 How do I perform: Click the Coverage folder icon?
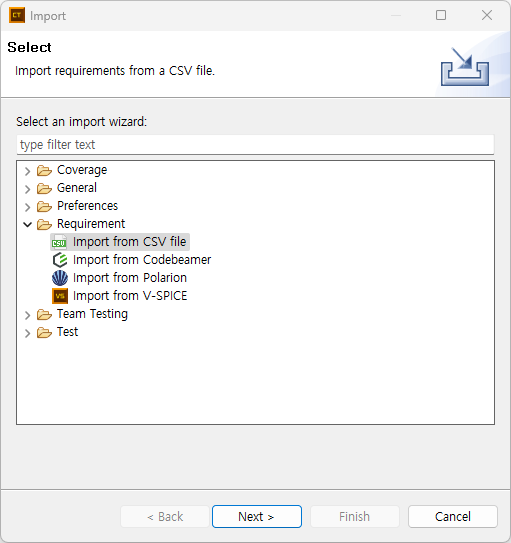coord(44,170)
